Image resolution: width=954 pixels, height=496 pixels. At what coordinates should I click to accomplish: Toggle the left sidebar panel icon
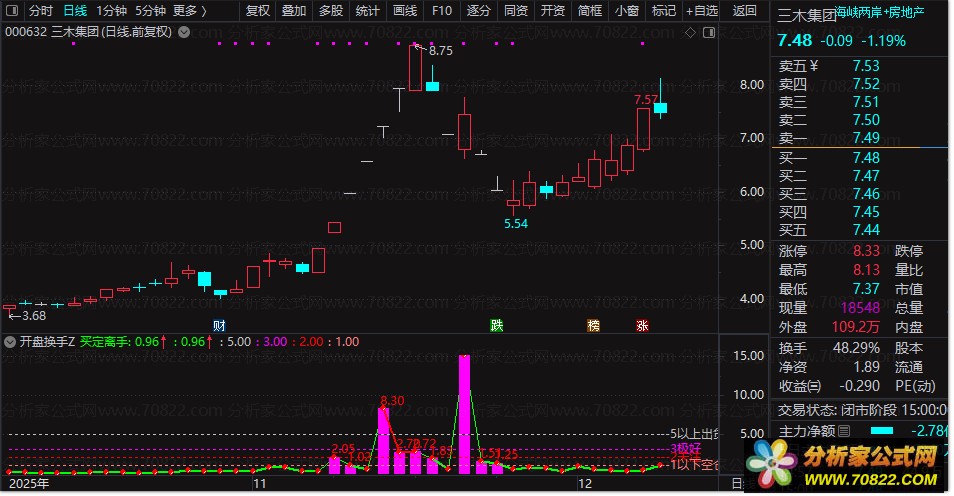click(12, 10)
